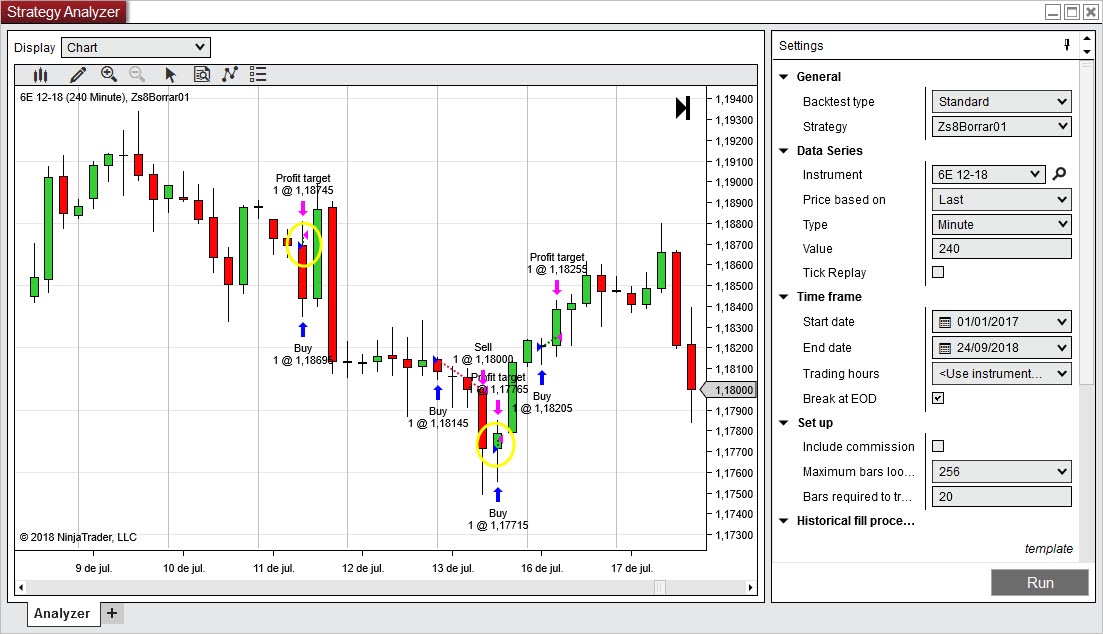Open the Indicators line-graph icon

pos(230,75)
